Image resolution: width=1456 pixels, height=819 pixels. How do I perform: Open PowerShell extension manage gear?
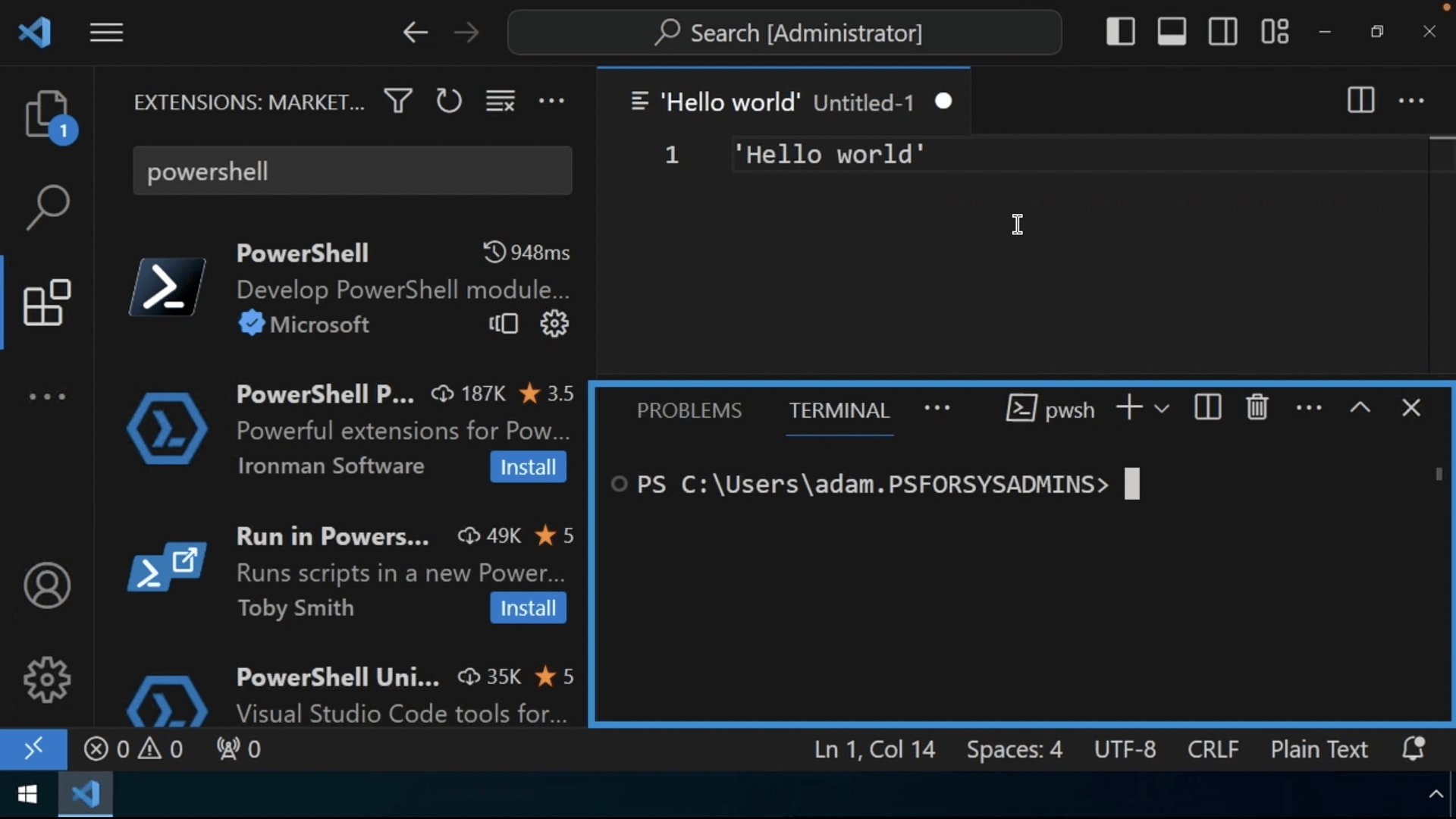[x=554, y=324]
